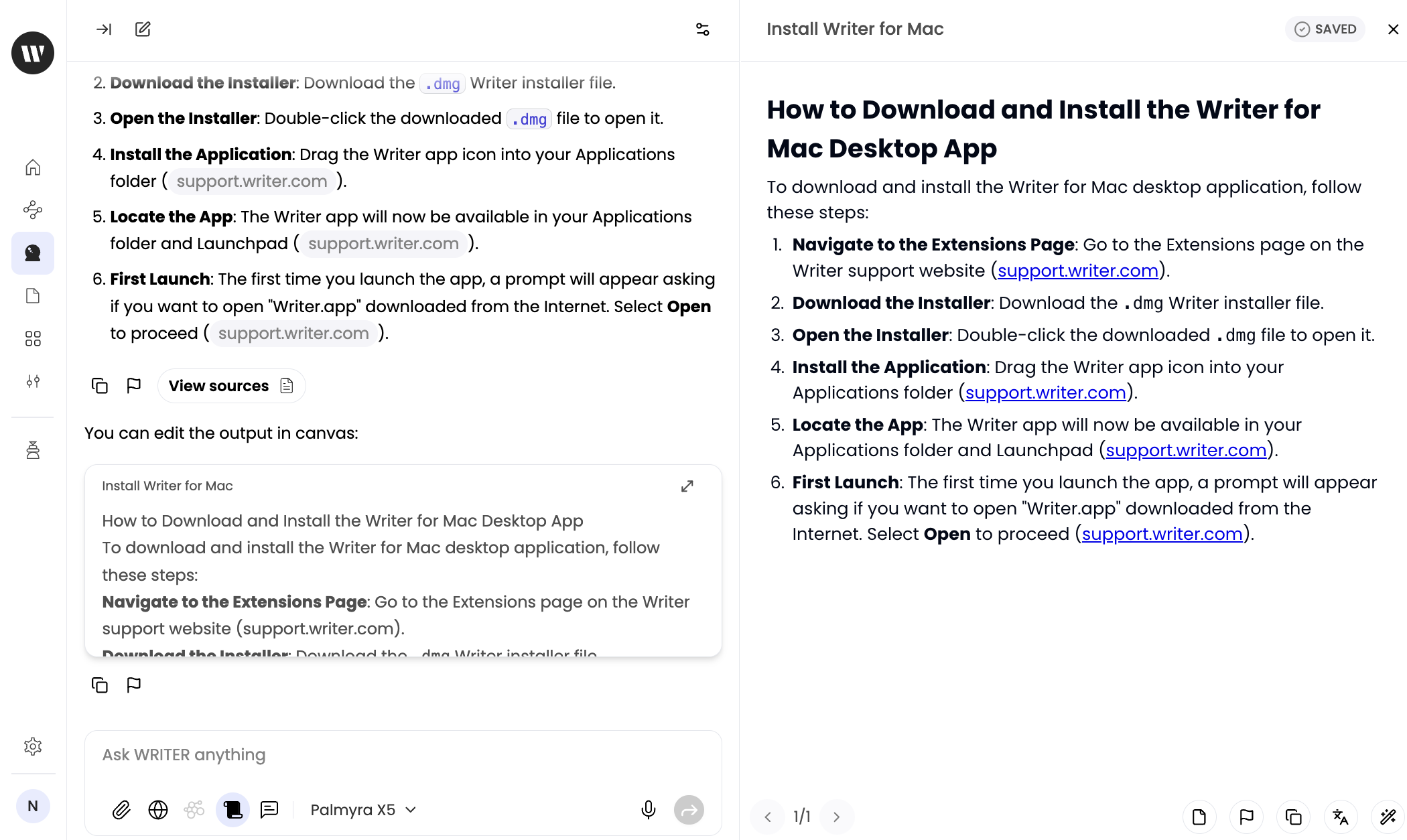The image size is (1407, 840).
Task: Start voice input with microphone
Action: (648, 810)
